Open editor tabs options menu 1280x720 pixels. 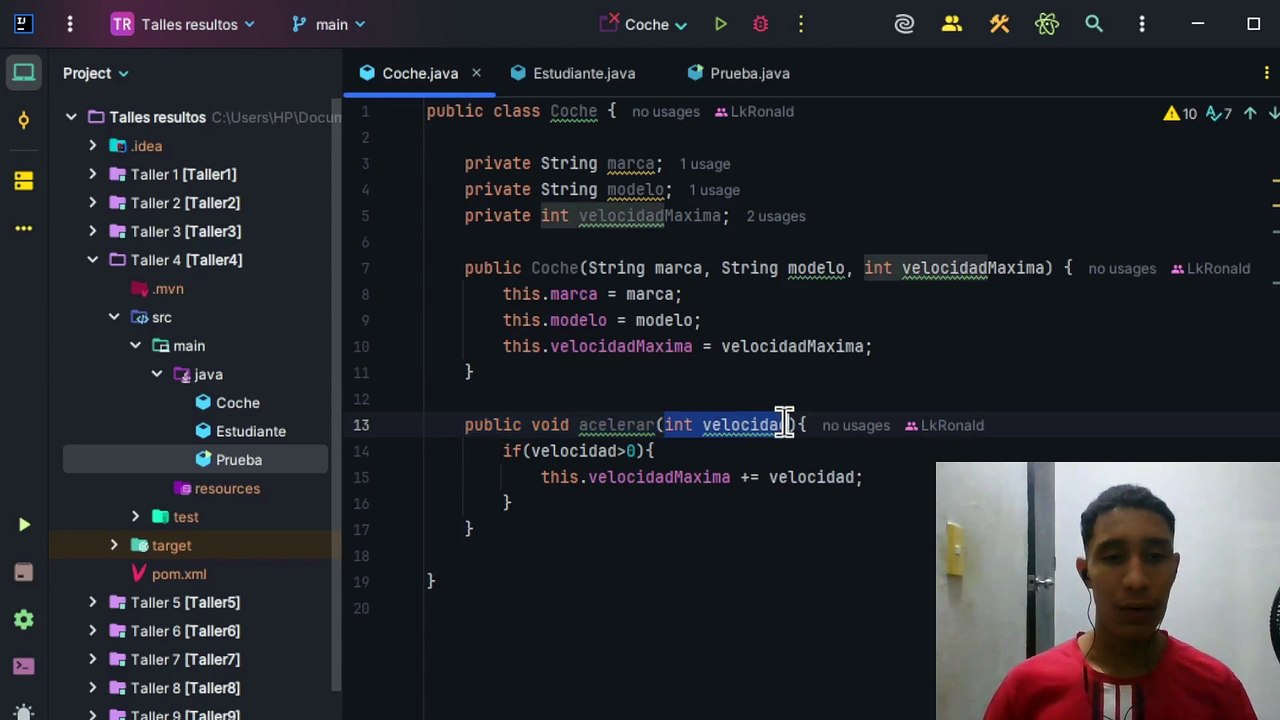click(x=1266, y=73)
